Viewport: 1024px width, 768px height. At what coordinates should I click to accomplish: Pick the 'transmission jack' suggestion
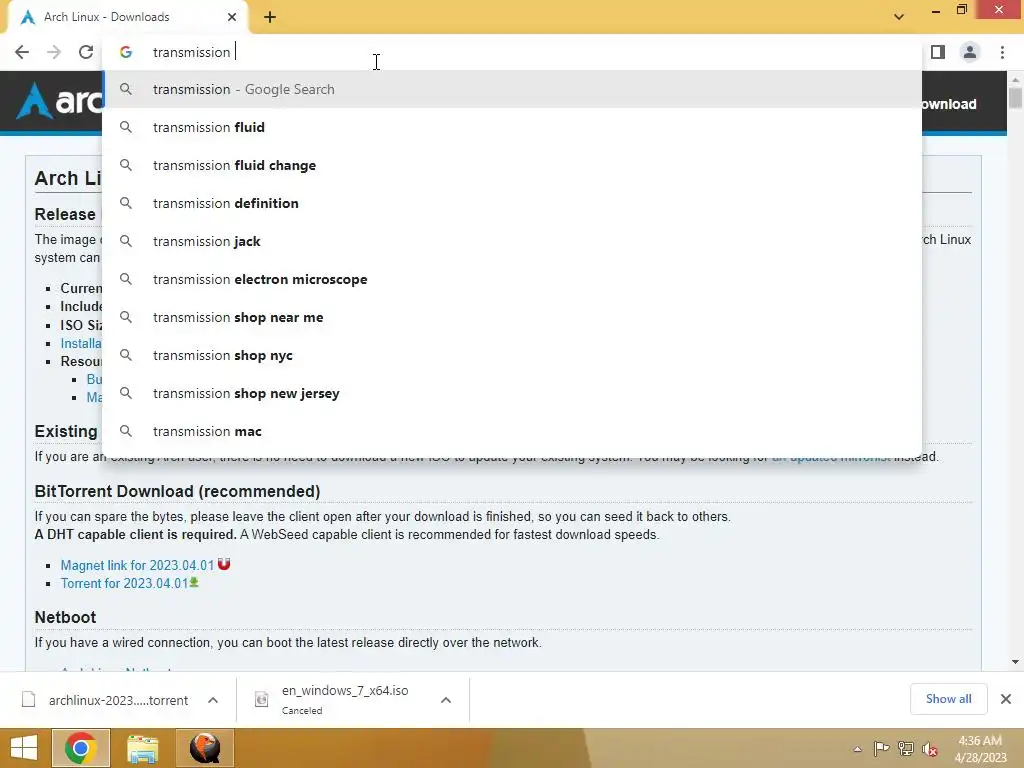pyautogui.click(x=512, y=241)
